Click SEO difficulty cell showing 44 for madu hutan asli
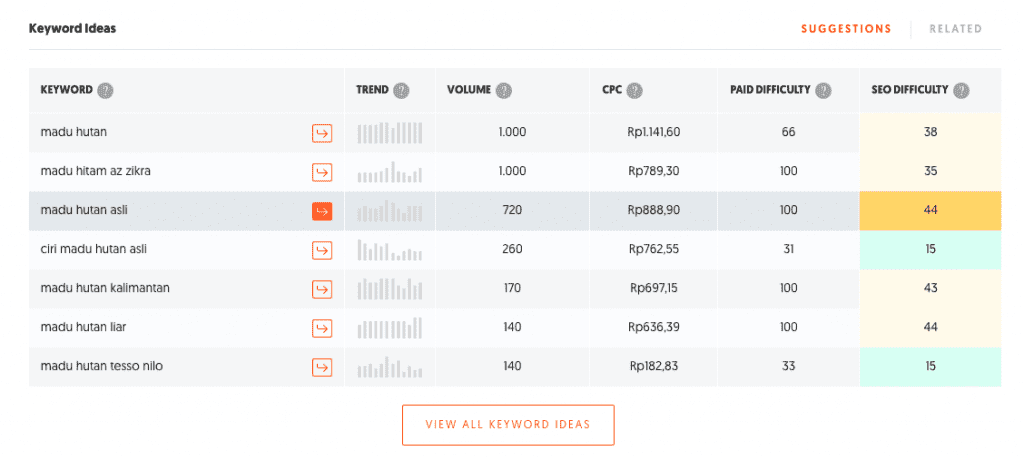The height and width of the screenshot is (460, 1024). tap(930, 211)
